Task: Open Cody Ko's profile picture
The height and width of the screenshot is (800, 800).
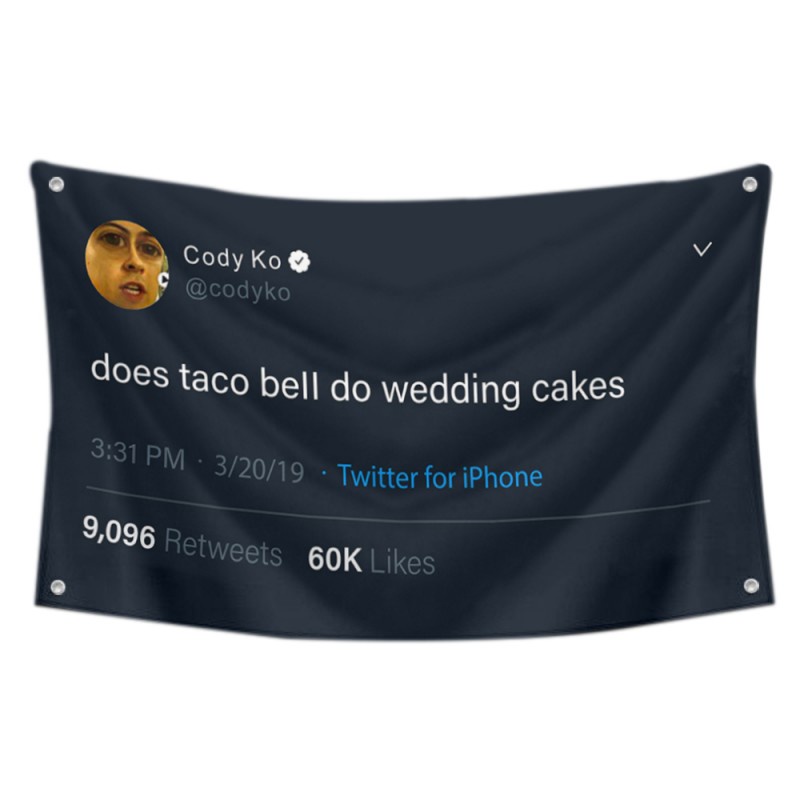Action: click(127, 265)
